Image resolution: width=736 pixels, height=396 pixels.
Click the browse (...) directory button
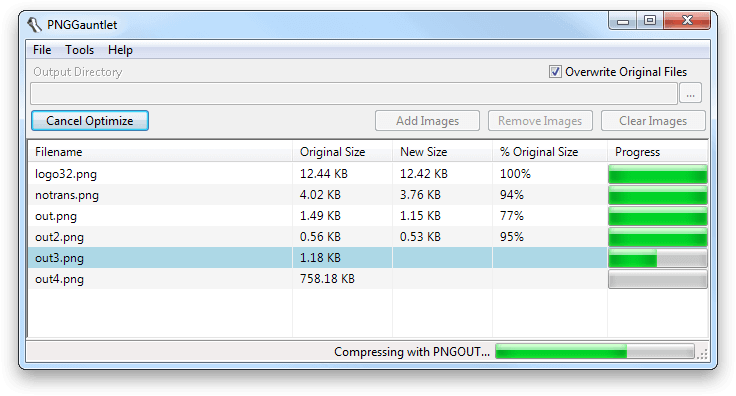(x=690, y=93)
